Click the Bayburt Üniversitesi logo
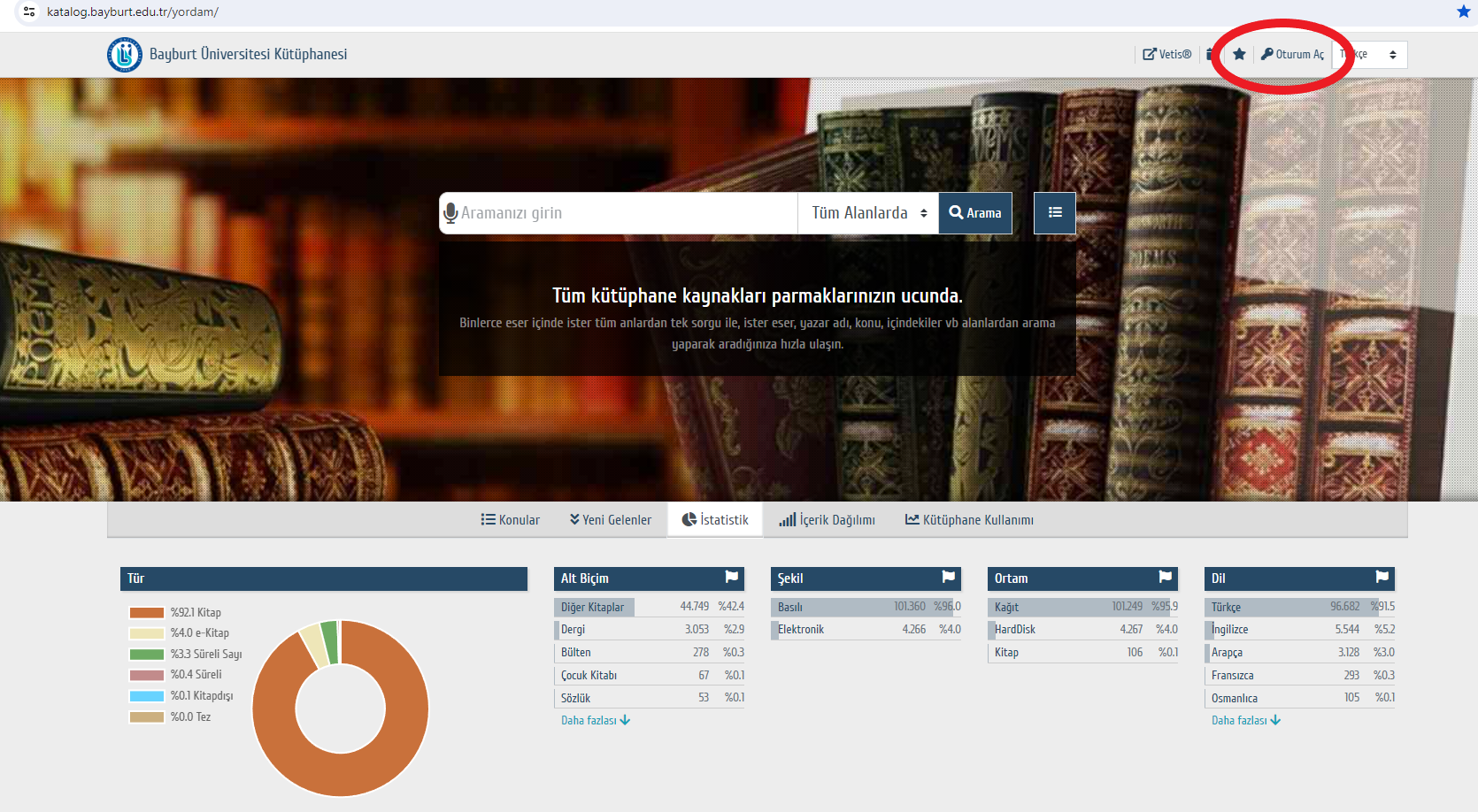 coord(125,55)
